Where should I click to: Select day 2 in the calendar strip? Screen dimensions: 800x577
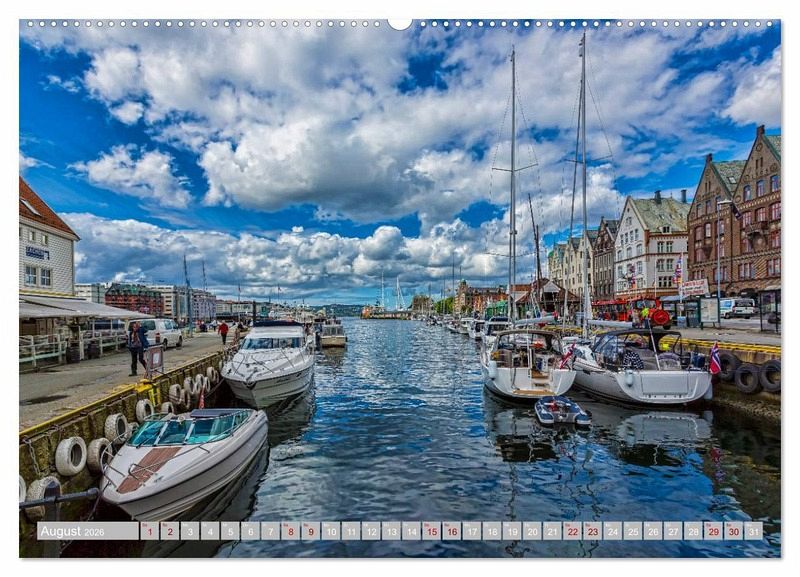[x=169, y=531]
